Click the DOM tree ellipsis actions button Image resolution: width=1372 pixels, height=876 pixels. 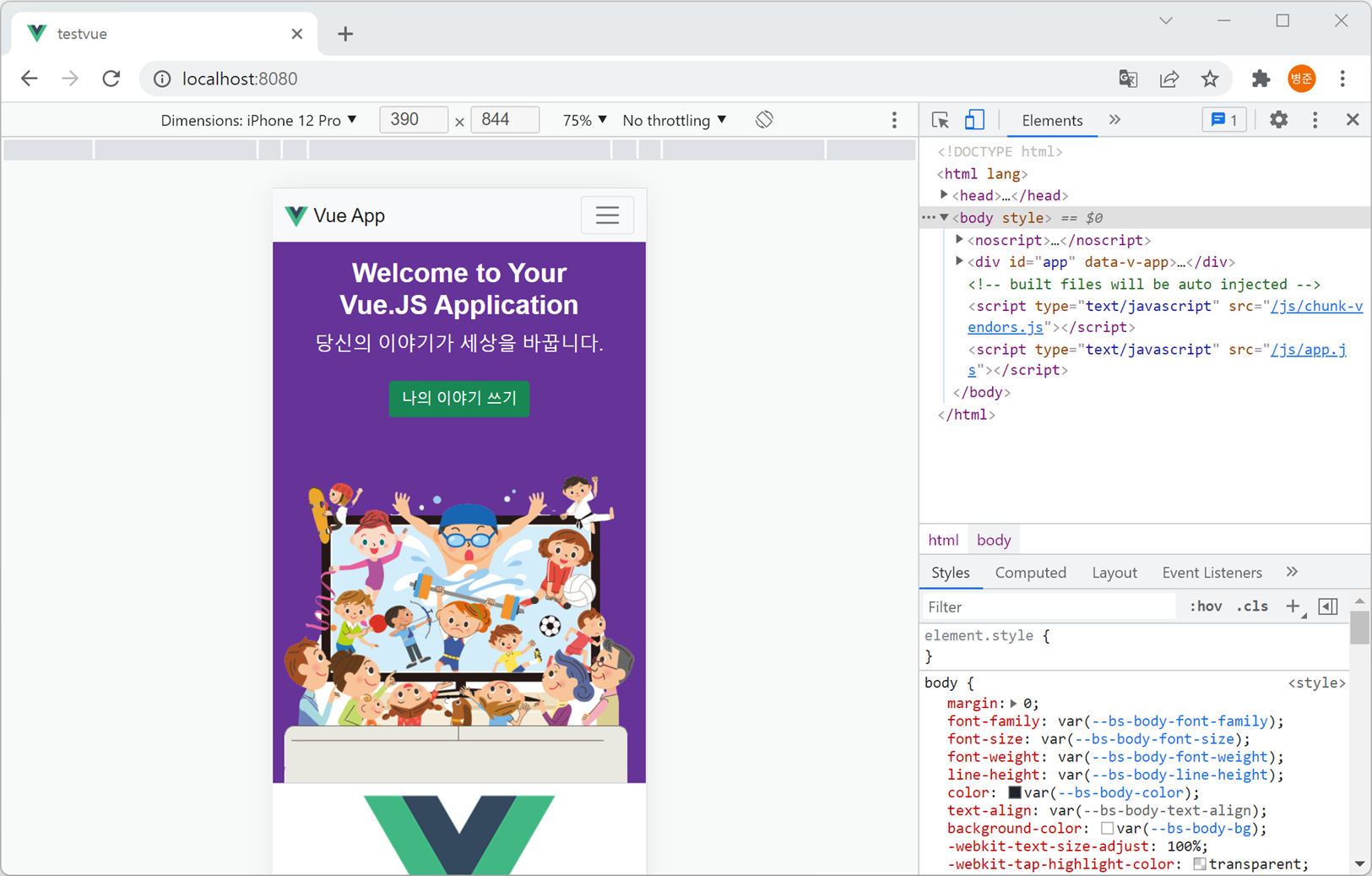pos(929,218)
